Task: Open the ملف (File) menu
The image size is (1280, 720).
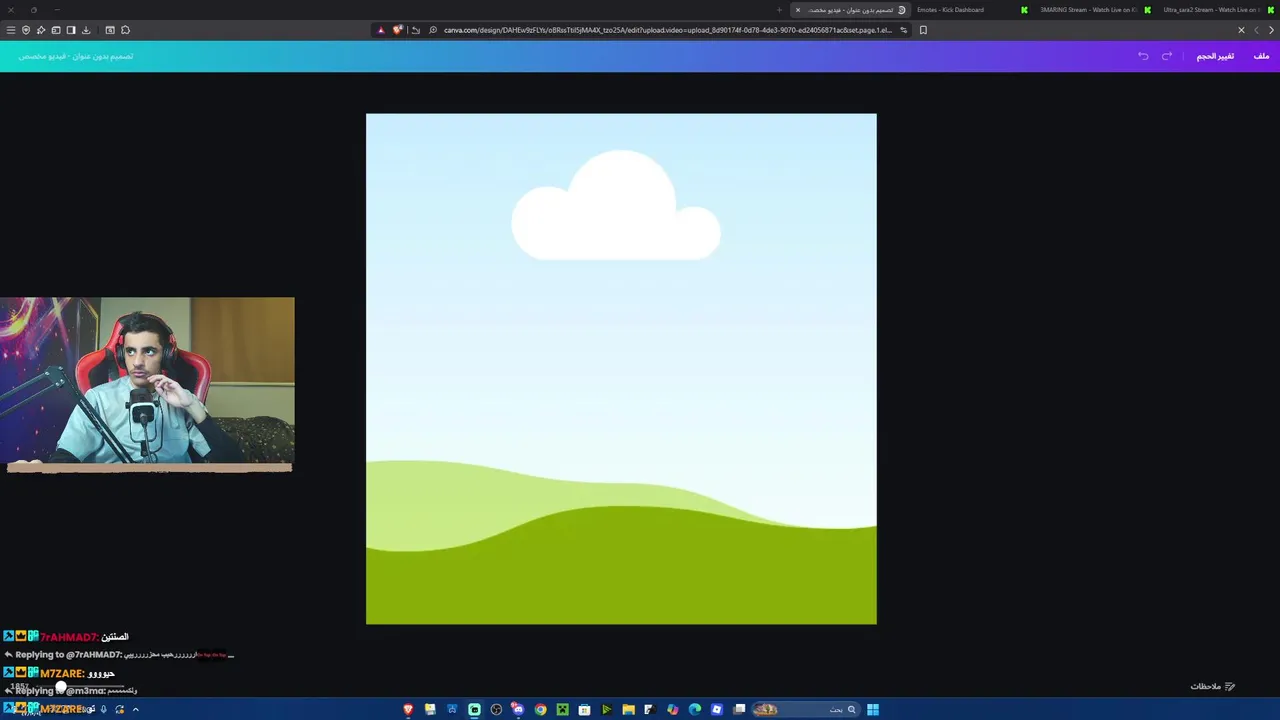Action: click(x=1261, y=56)
